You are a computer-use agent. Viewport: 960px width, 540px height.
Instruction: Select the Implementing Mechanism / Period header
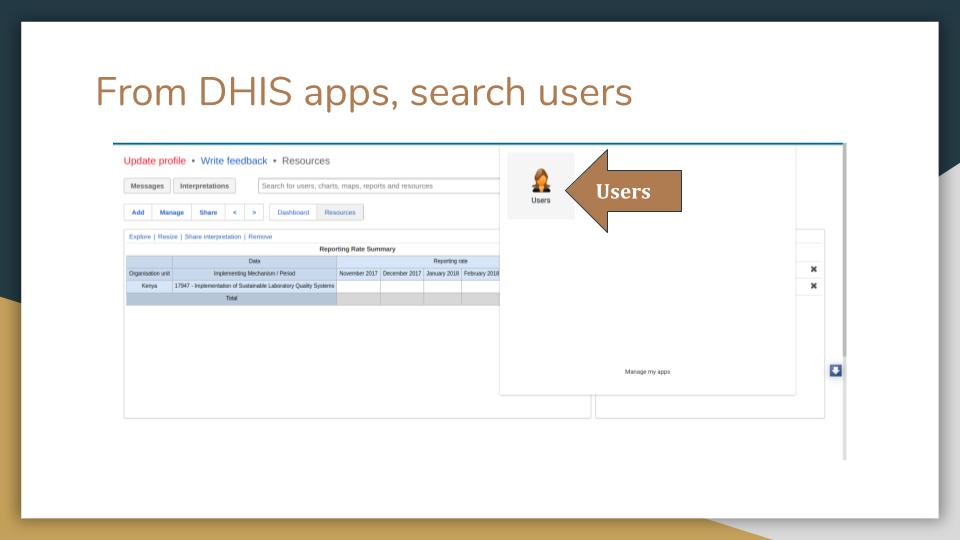[x=254, y=273]
